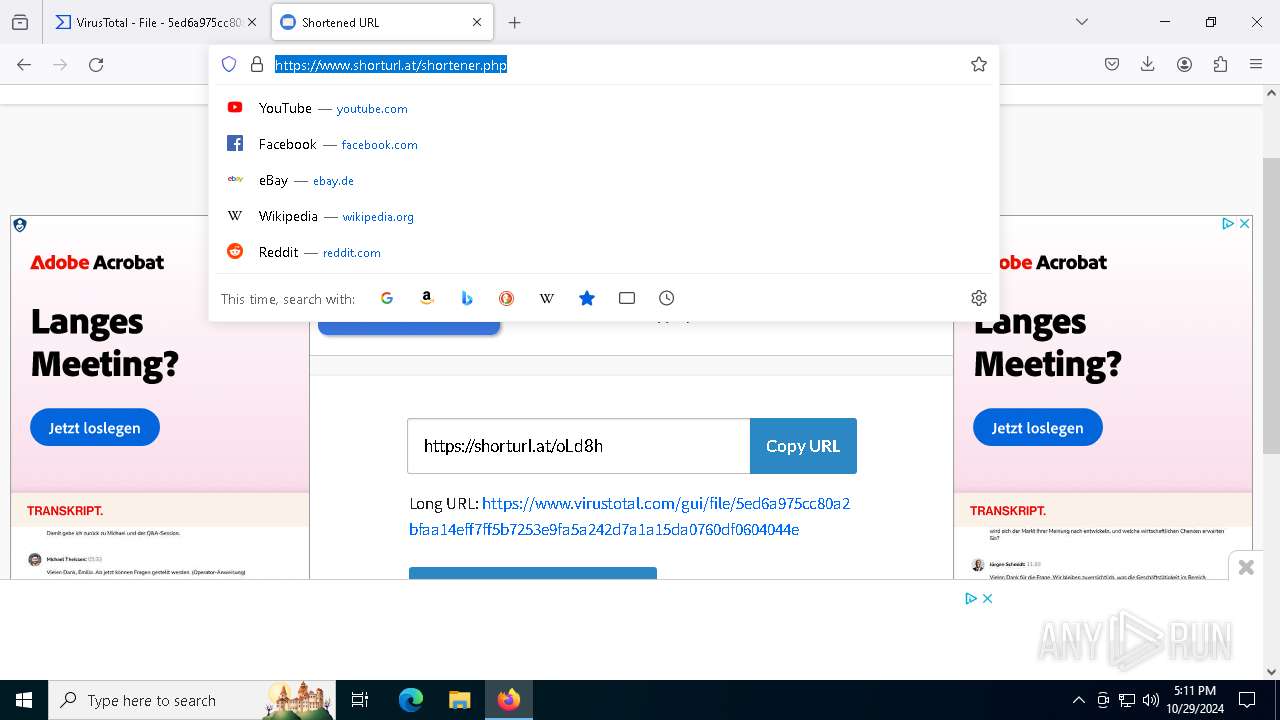This screenshot has width=1280, height=720.
Task: Search this time with Google
Action: (387, 298)
